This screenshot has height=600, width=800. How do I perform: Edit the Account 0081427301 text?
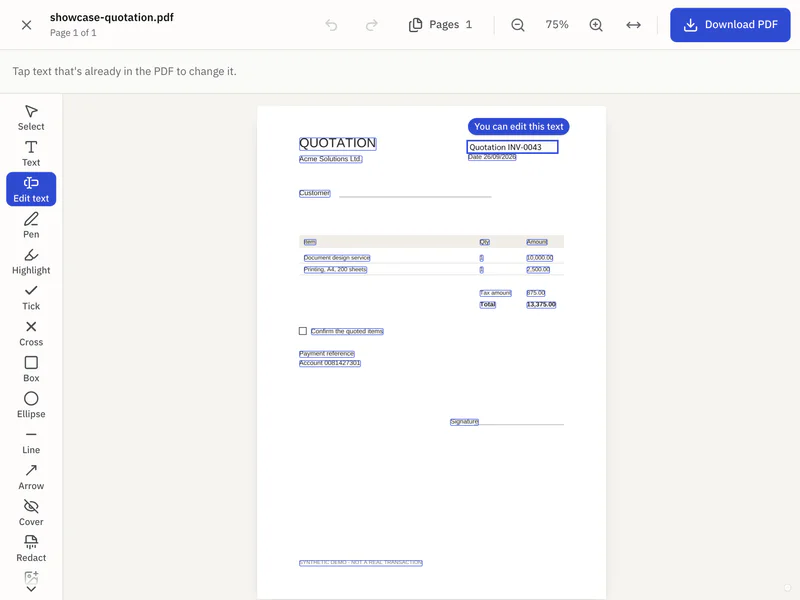330,363
